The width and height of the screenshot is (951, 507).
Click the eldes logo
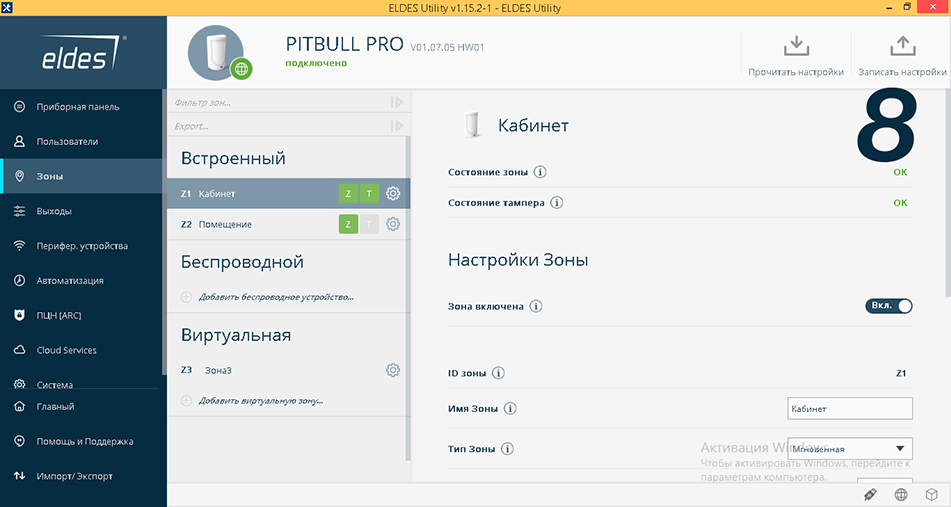tap(84, 53)
